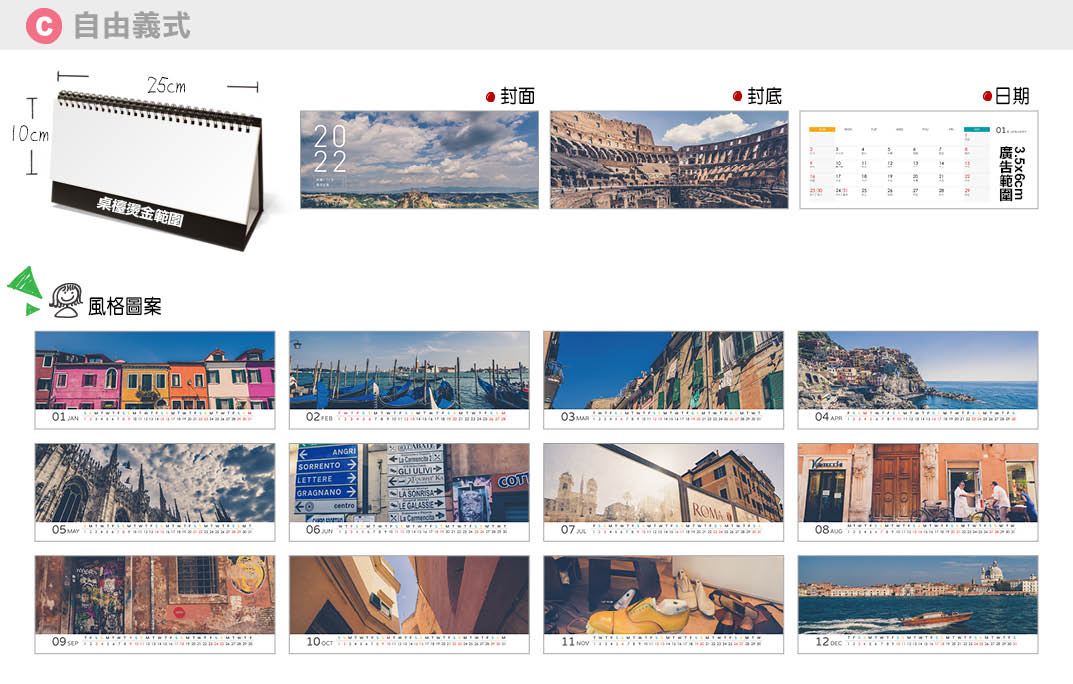Click the 自由義式 heading text

click(x=131, y=25)
